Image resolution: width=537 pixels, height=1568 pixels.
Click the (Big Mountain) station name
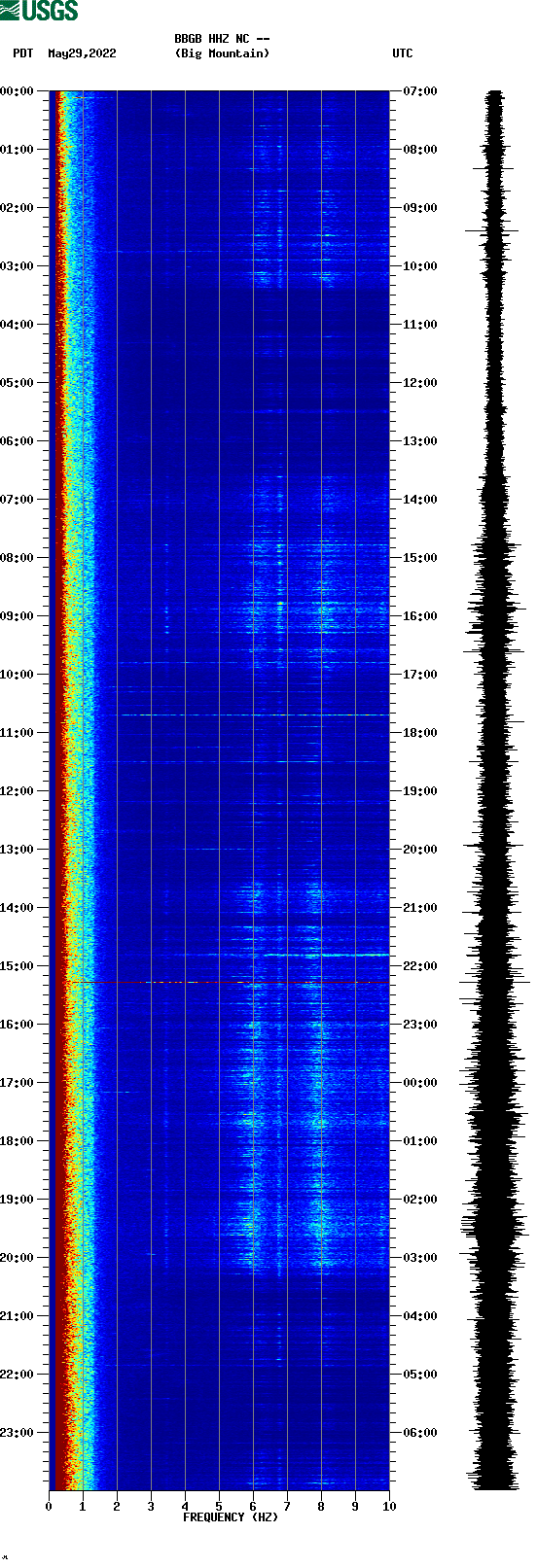[x=222, y=53]
